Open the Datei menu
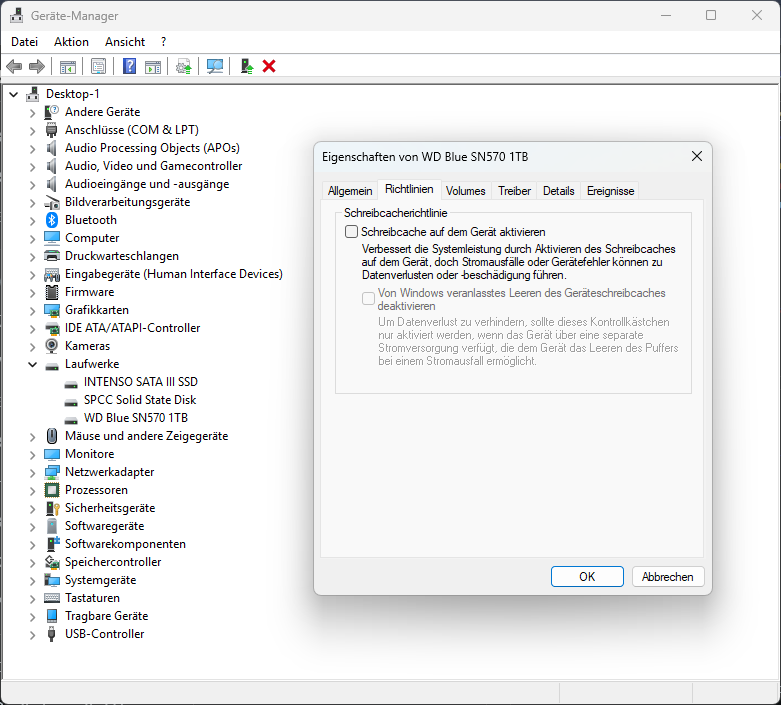The width and height of the screenshot is (781, 705). 24,42
